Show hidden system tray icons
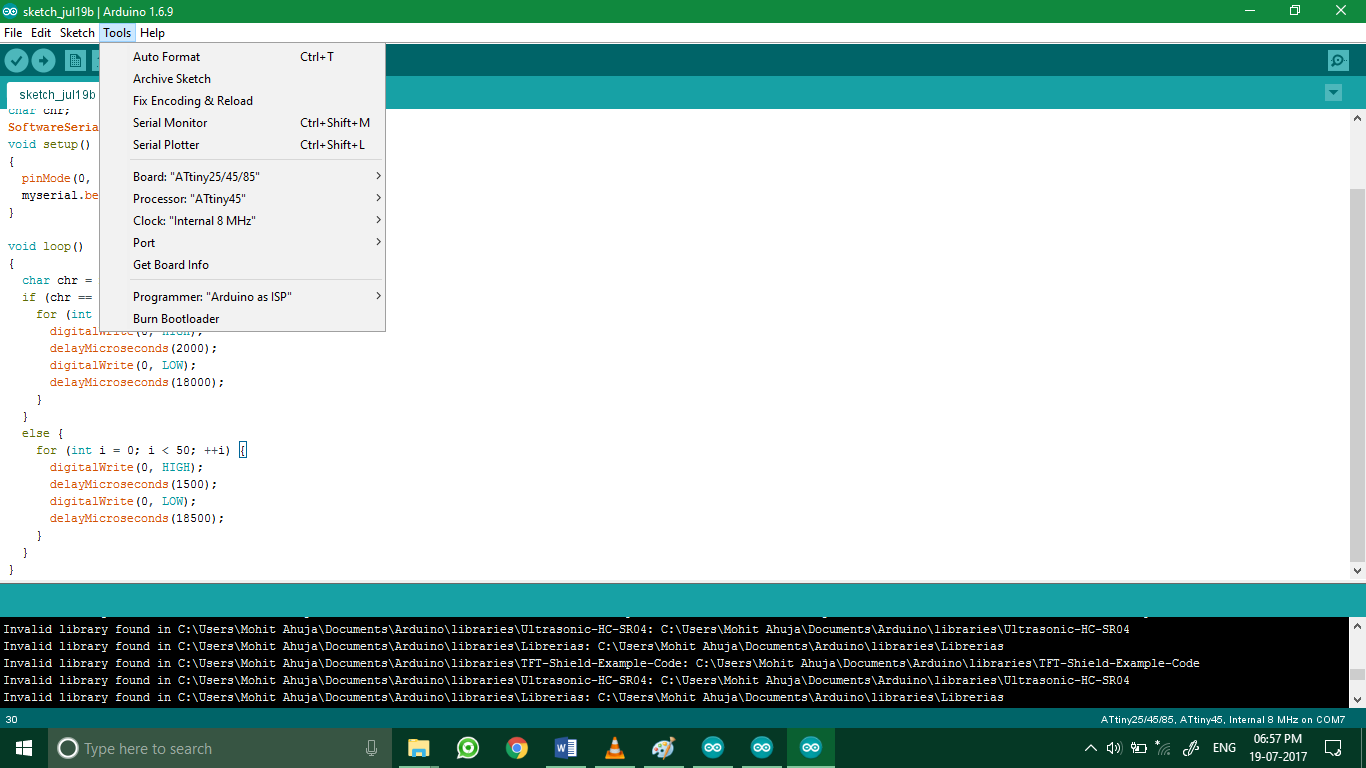Image resolution: width=1366 pixels, height=768 pixels. [1090, 748]
